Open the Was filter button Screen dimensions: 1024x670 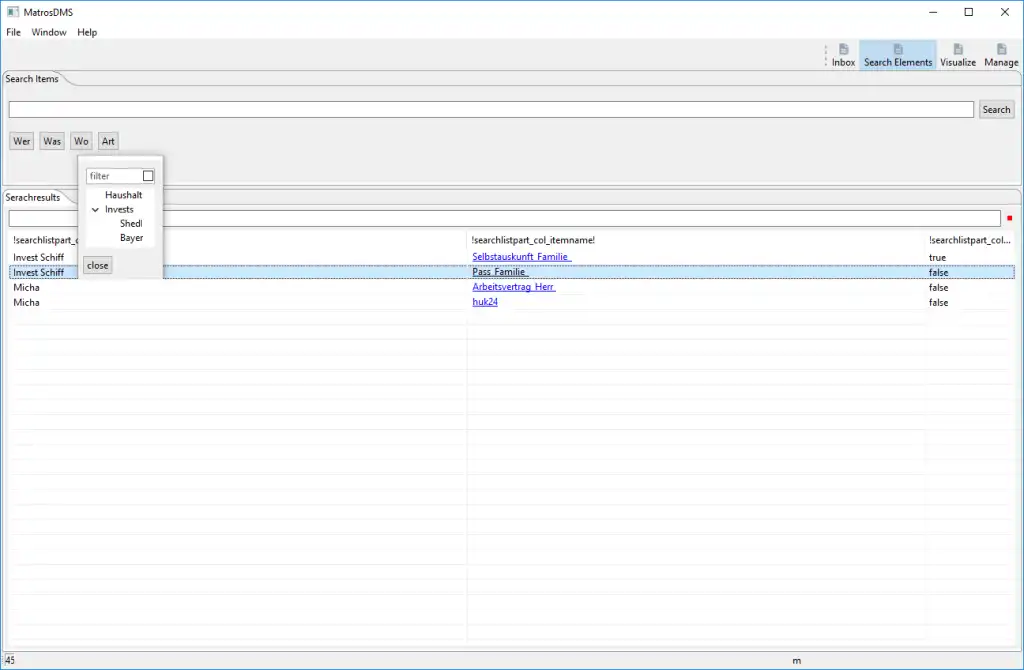coord(52,141)
